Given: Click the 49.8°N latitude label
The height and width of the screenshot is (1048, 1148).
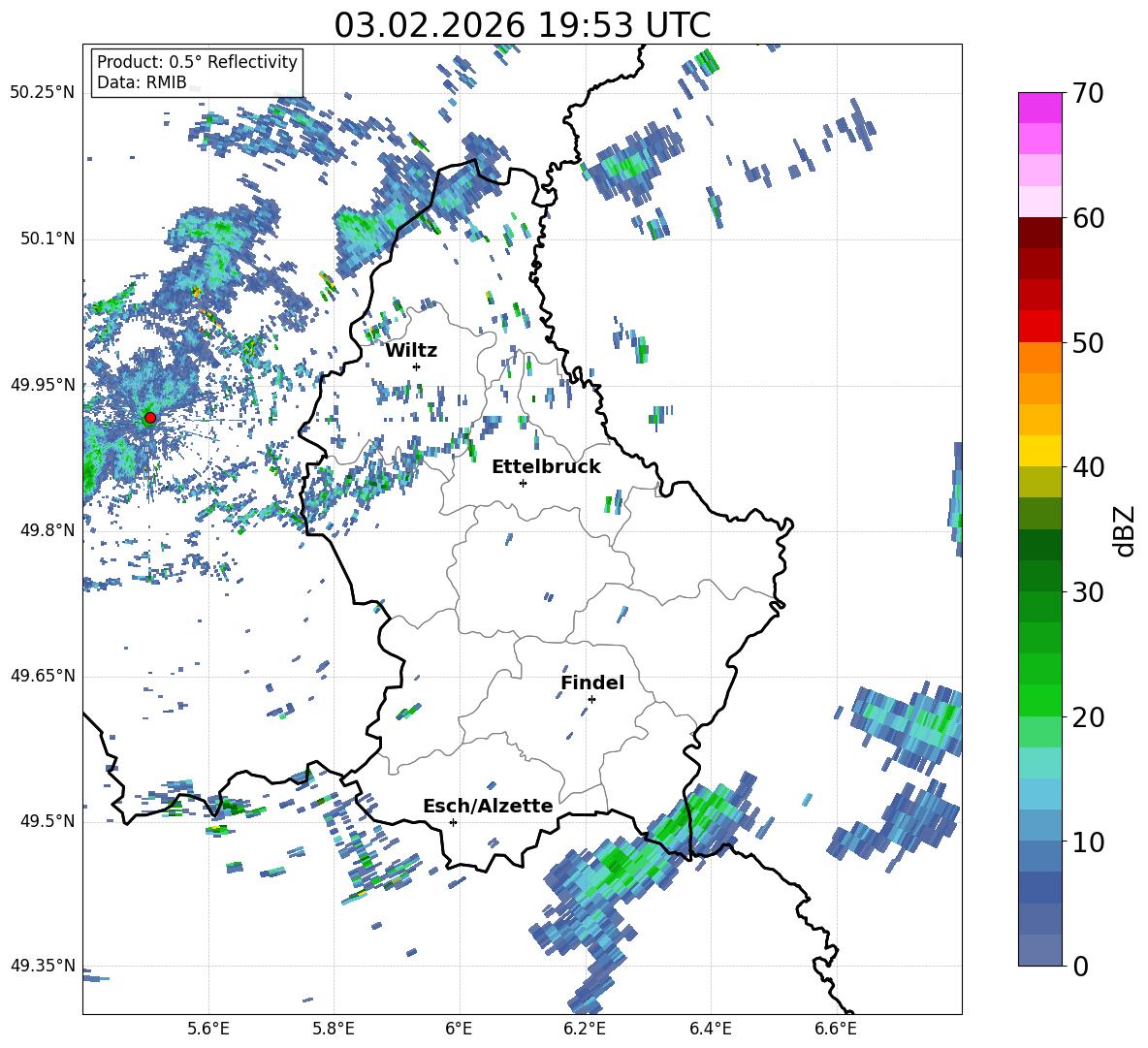Looking at the screenshot, I should 48,530.
